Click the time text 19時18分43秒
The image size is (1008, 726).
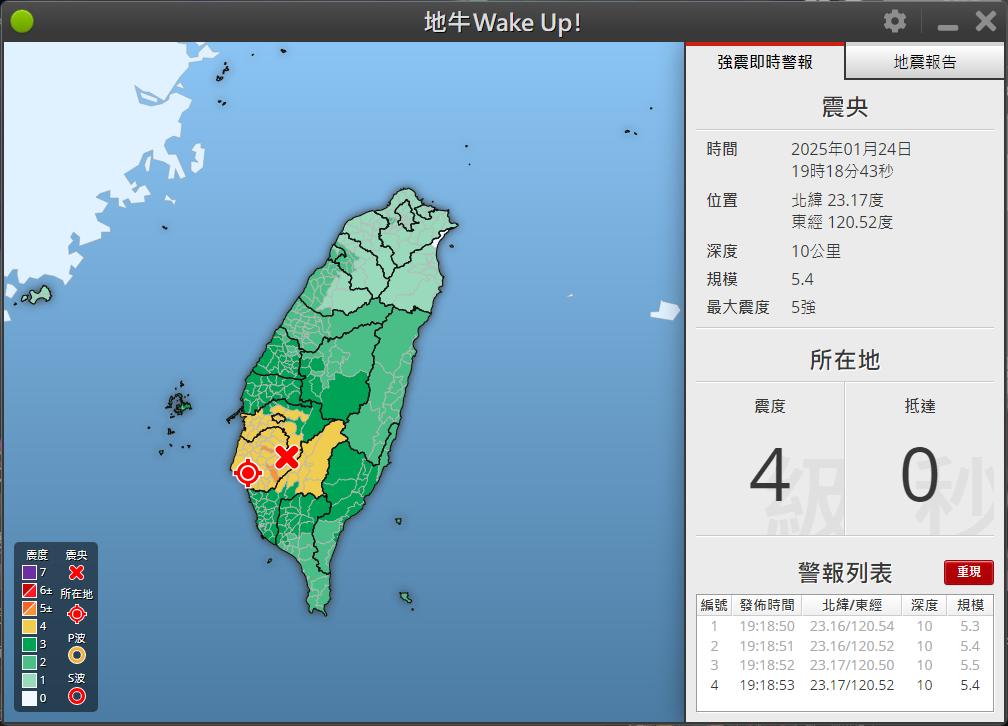(x=842, y=171)
